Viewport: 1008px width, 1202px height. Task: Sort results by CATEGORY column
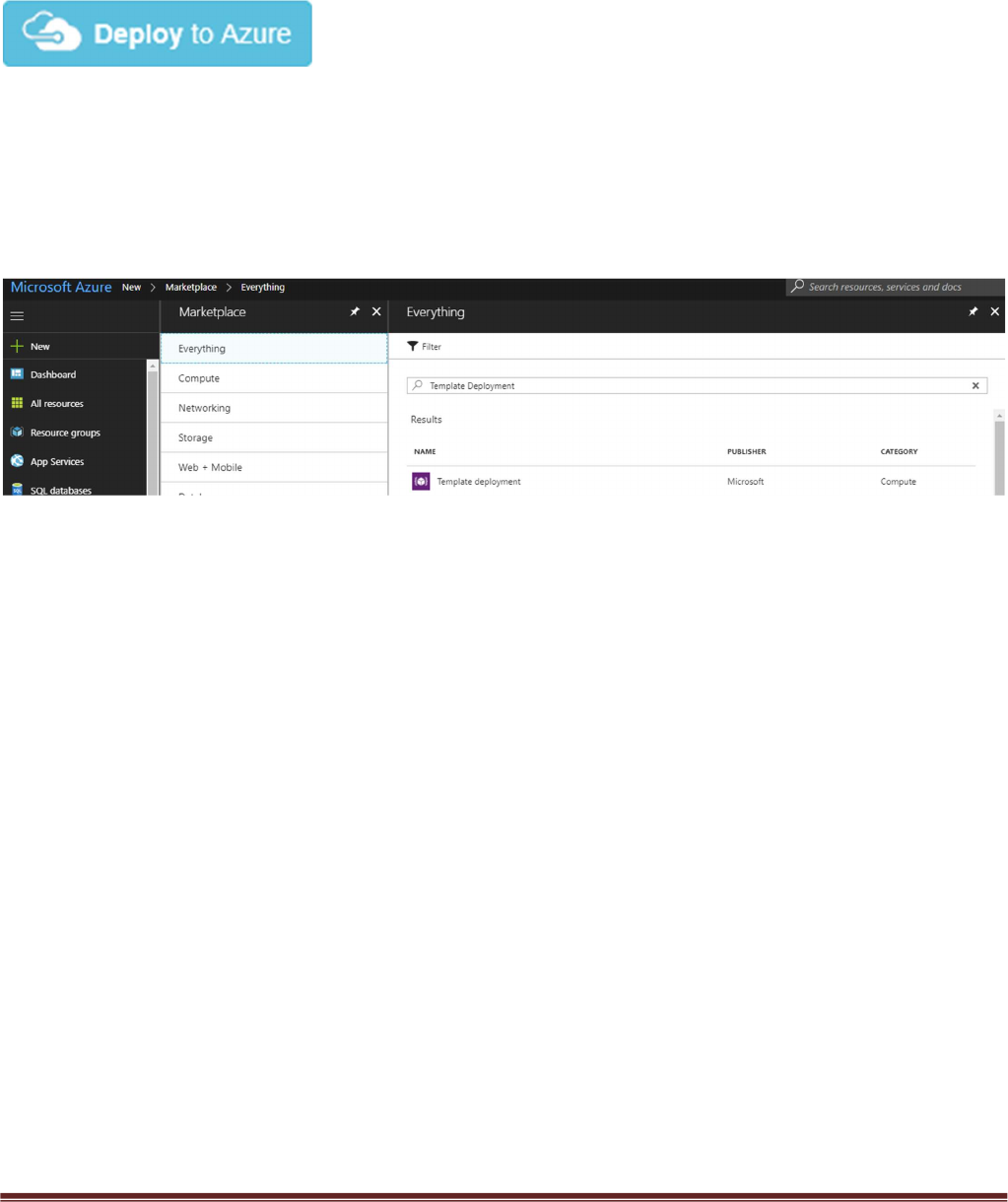(x=899, y=451)
